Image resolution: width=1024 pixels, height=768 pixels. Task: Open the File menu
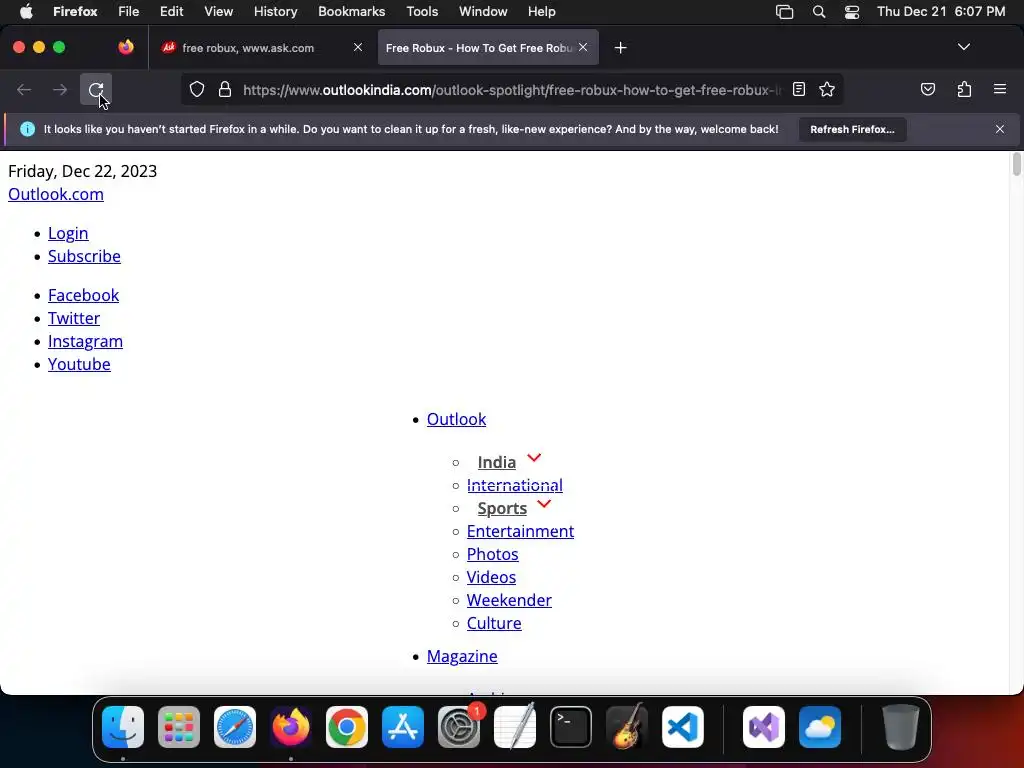click(x=129, y=12)
